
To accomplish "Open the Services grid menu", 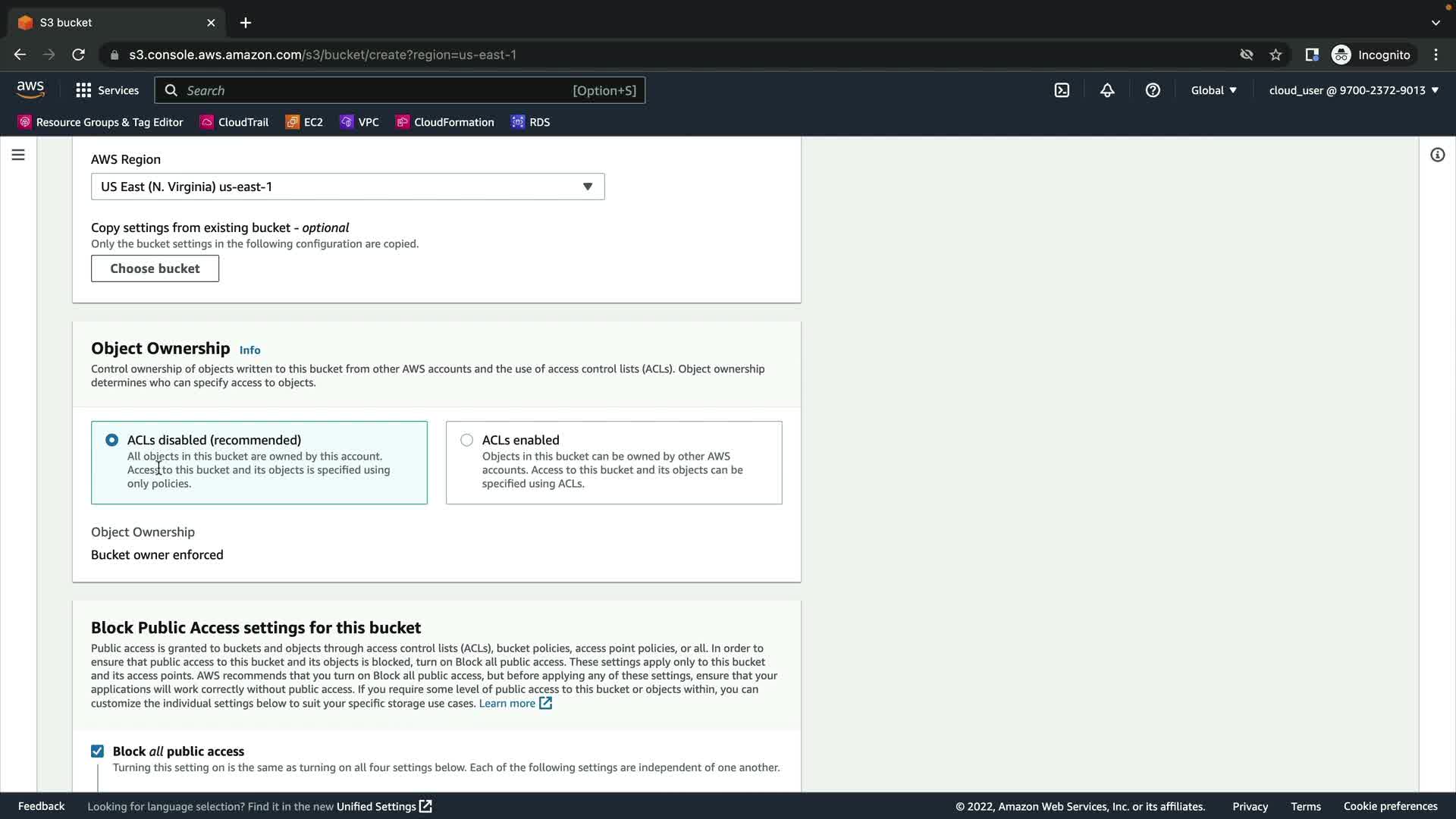I will [x=107, y=90].
